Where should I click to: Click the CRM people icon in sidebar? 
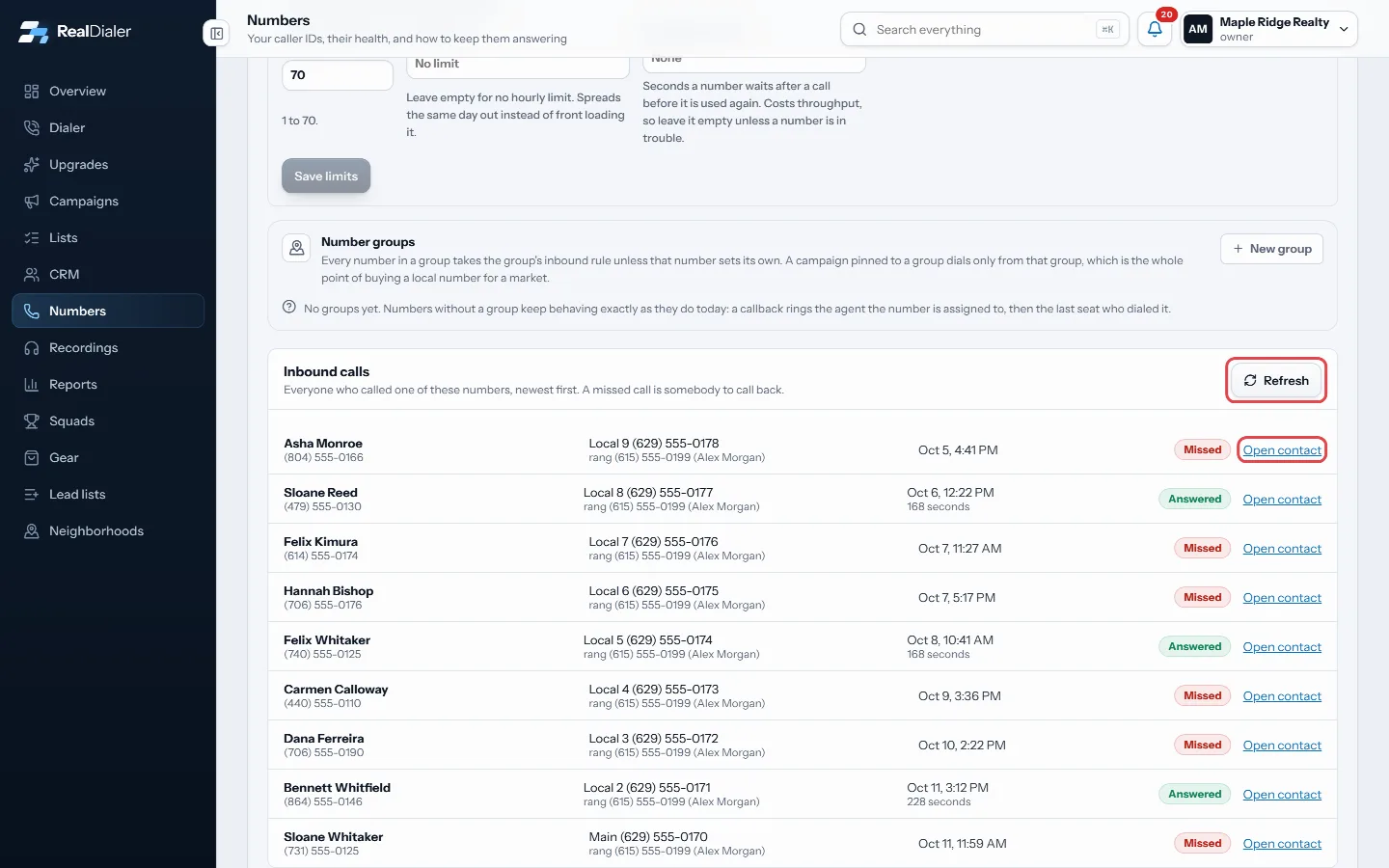pyautogui.click(x=32, y=275)
